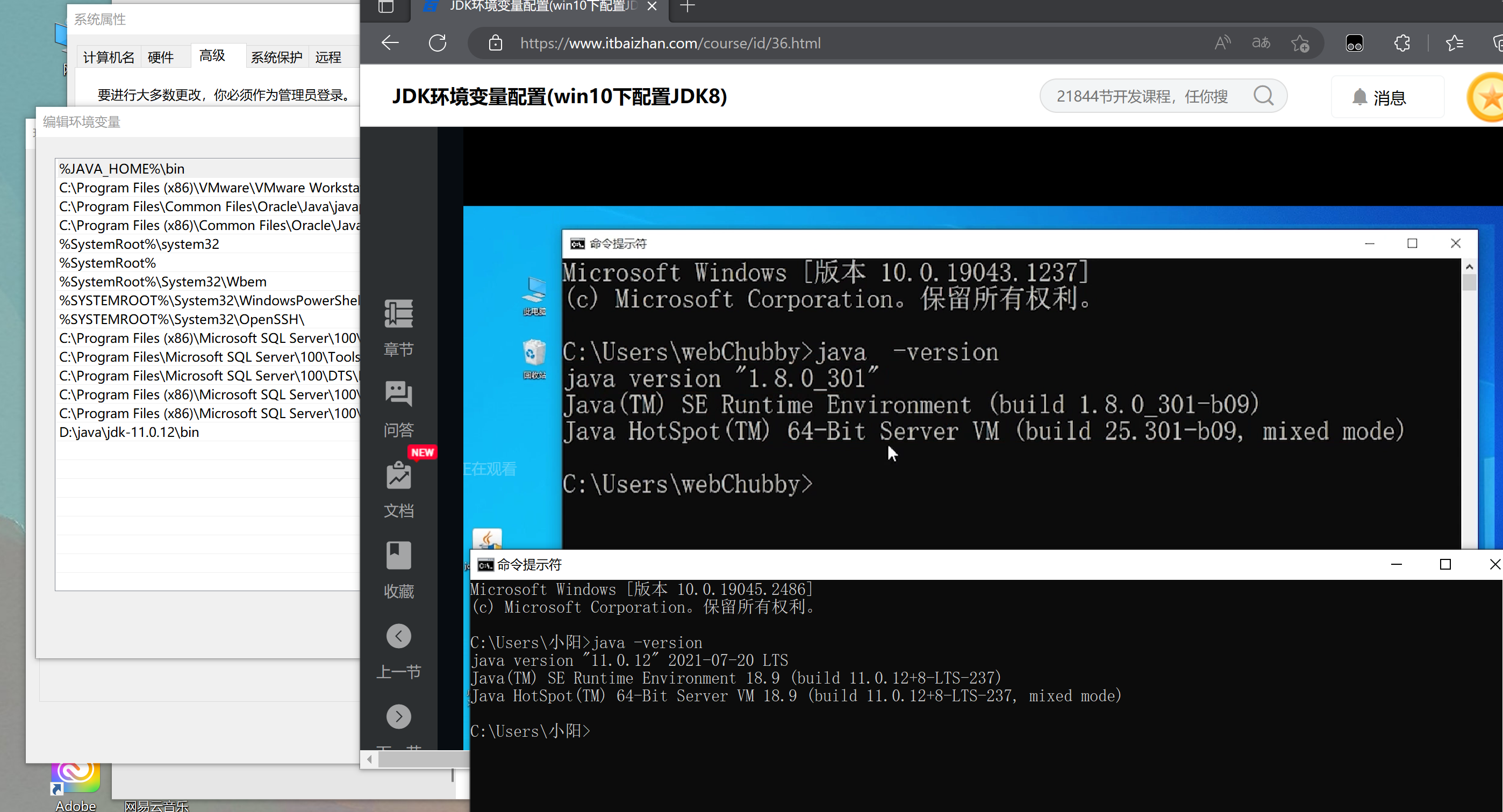Select the %SystemRoot% entry

207,262
